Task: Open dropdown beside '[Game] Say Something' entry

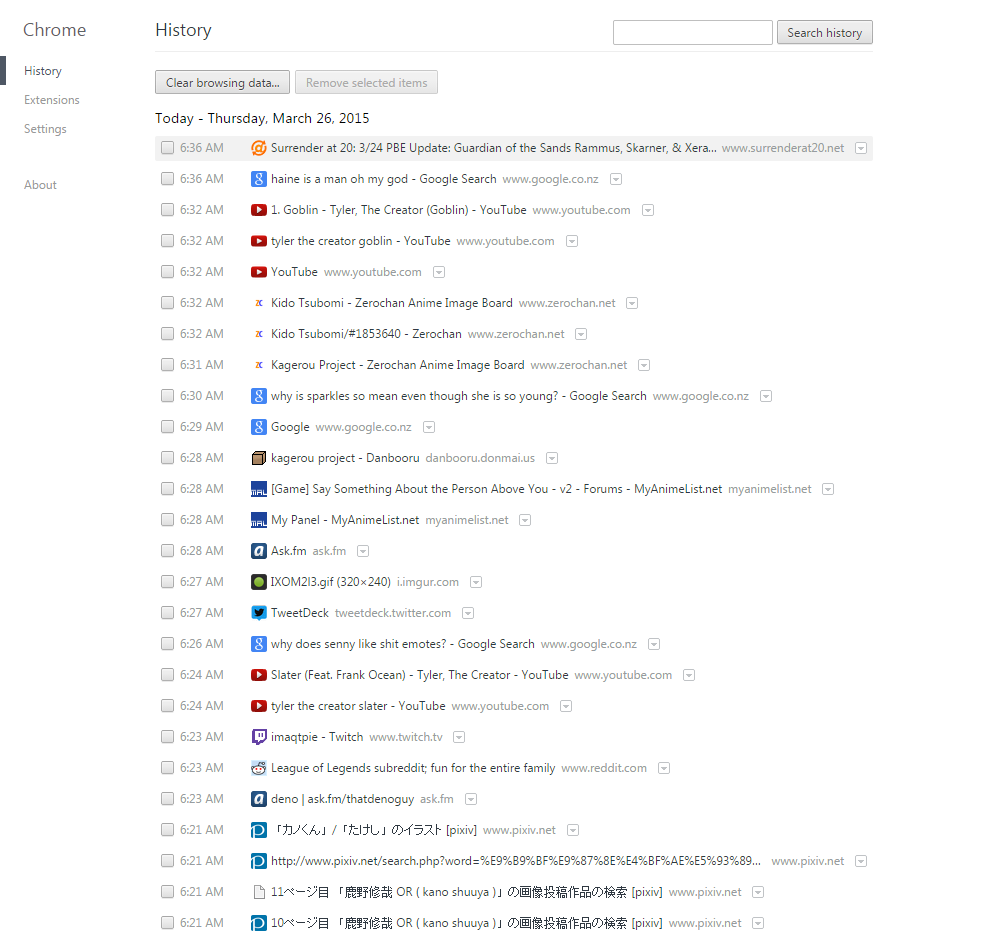Action: pyautogui.click(x=828, y=489)
